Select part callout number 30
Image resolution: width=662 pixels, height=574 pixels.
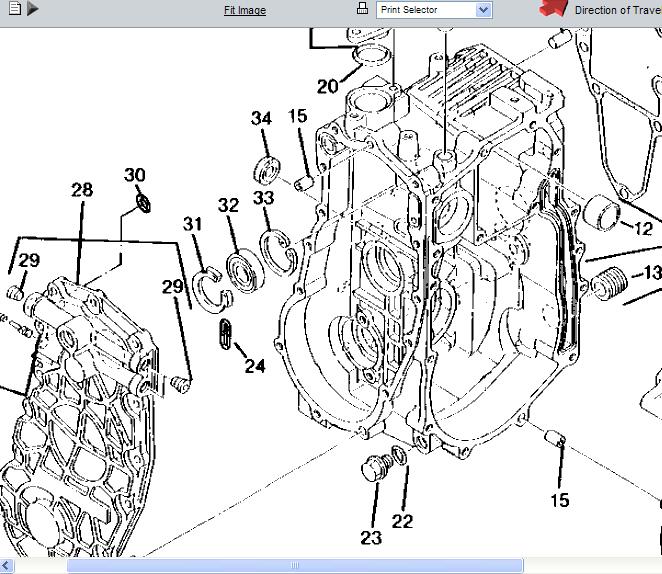click(135, 175)
